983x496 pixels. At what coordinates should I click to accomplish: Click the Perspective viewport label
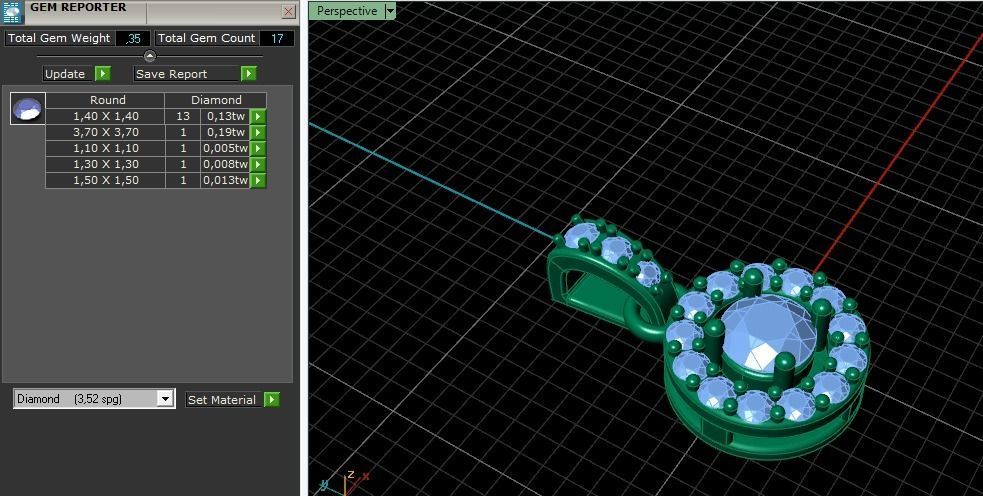coord(347,11)
